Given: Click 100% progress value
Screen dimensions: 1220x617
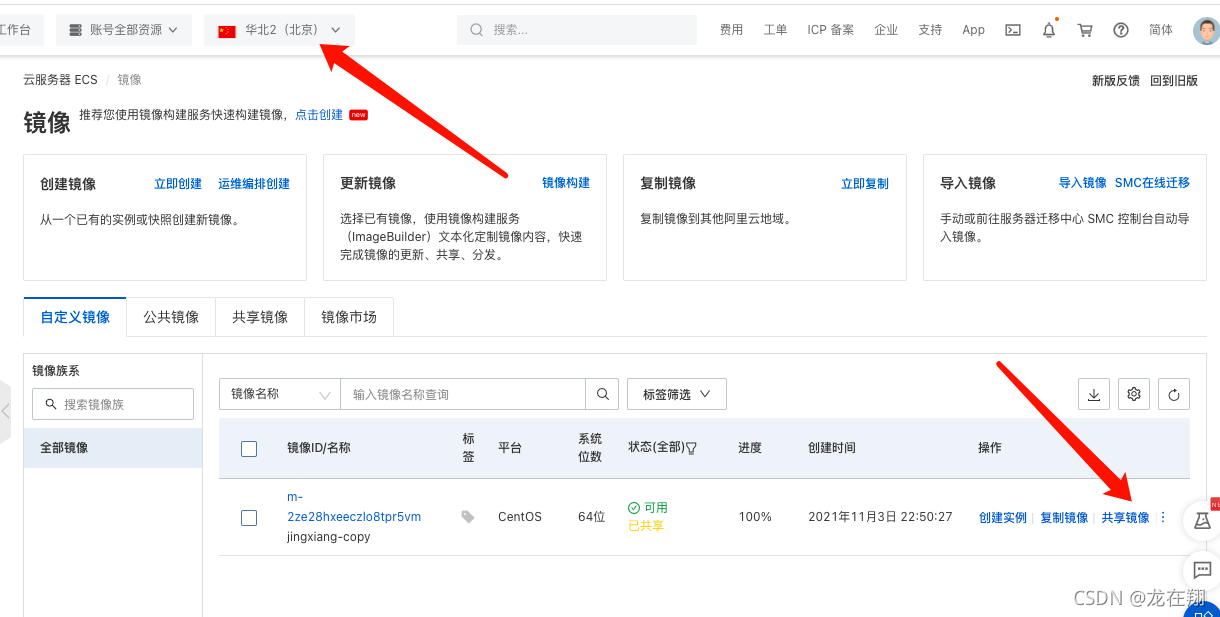Looking at the screenshot, I should (755, 517).
